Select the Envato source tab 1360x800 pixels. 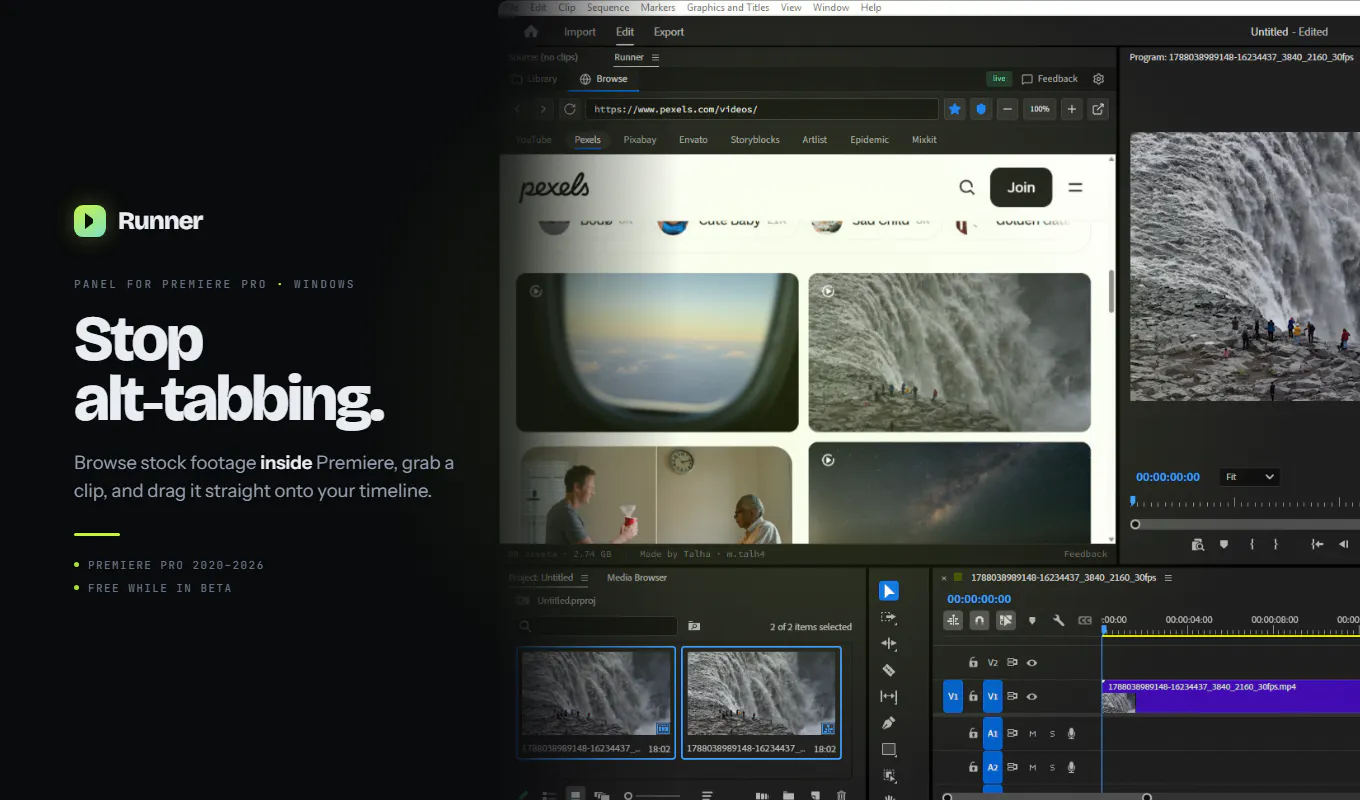tap(693, 140)
